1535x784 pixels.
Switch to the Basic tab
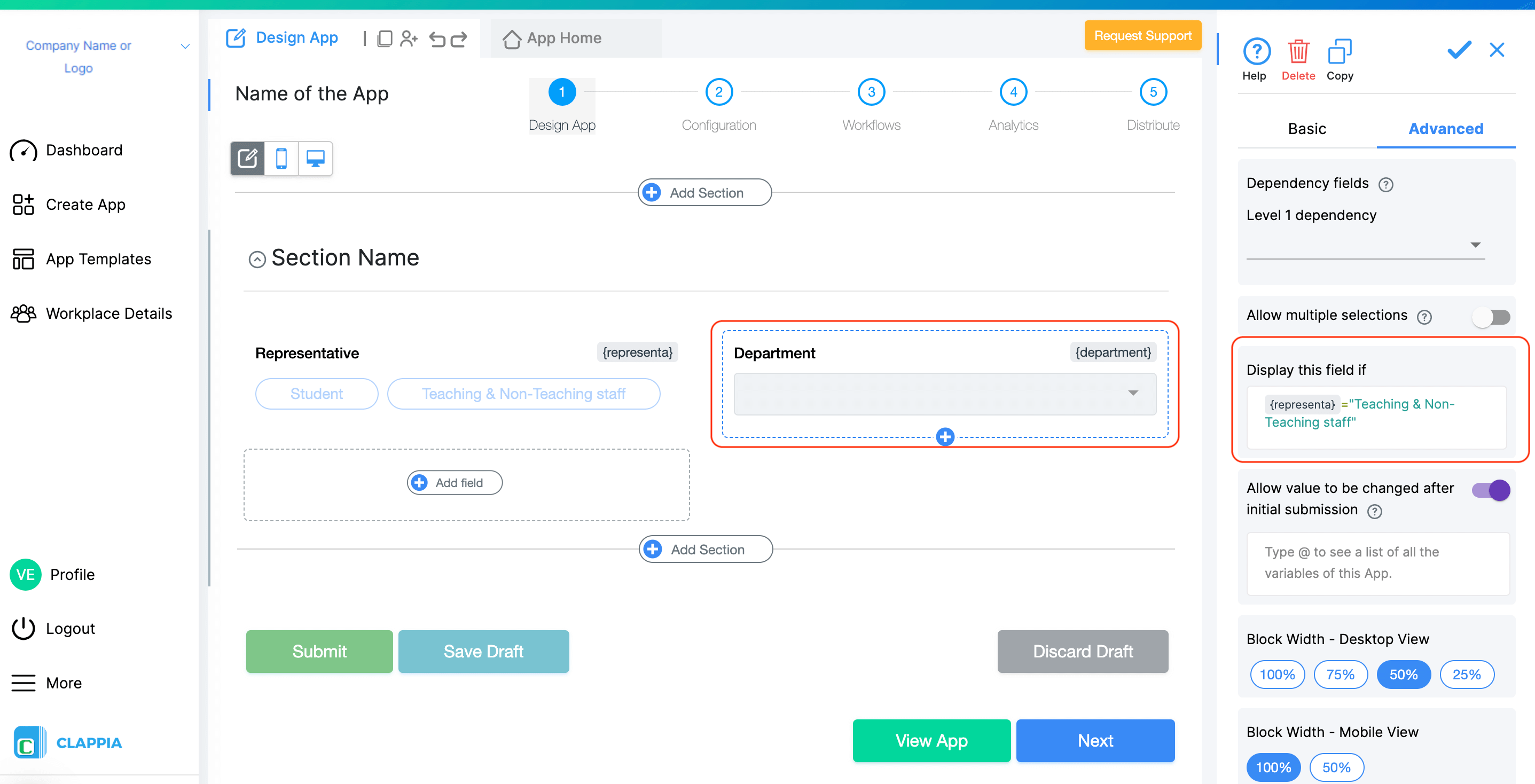1306,129
